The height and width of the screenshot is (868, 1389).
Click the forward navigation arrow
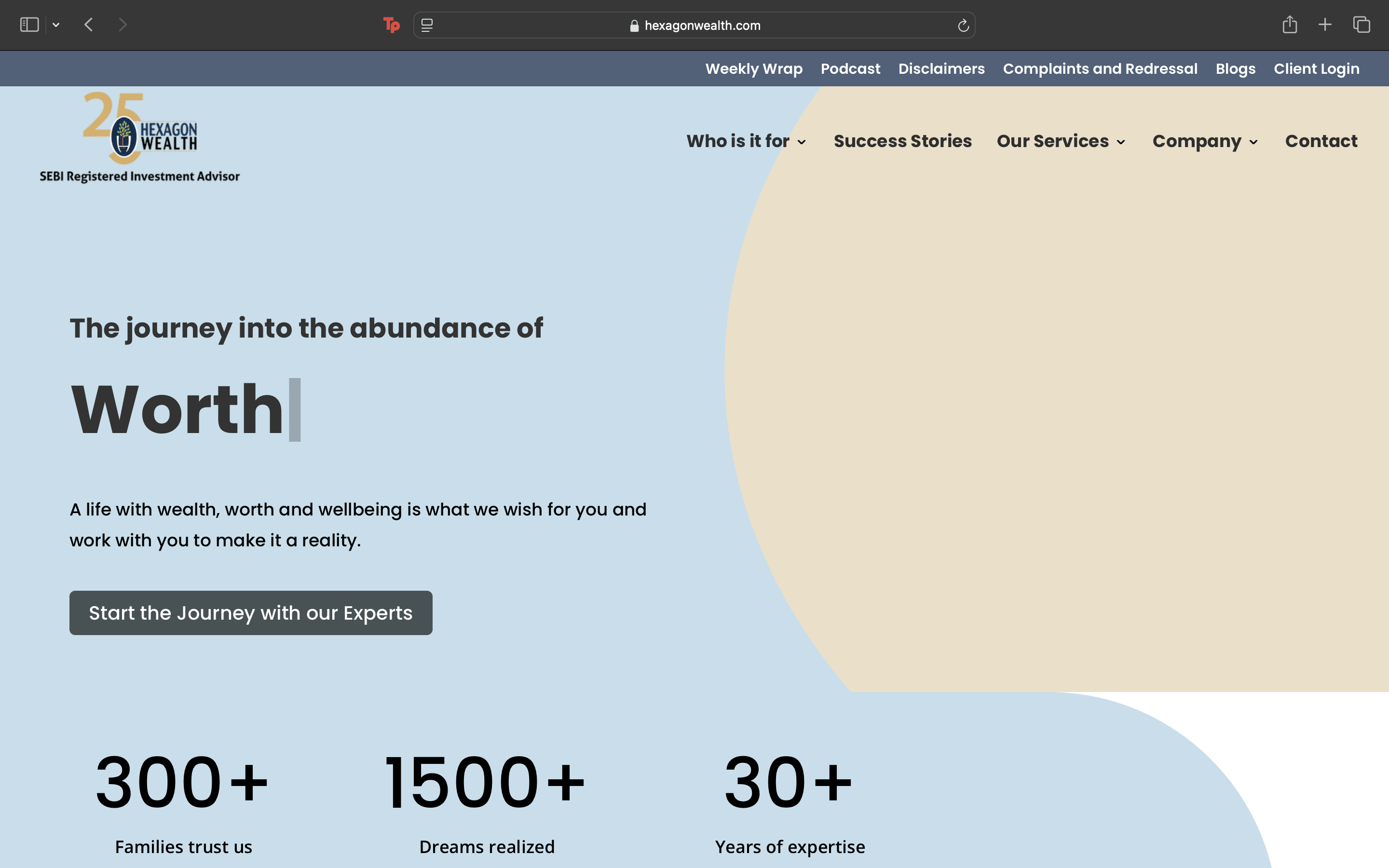(122, 25)
